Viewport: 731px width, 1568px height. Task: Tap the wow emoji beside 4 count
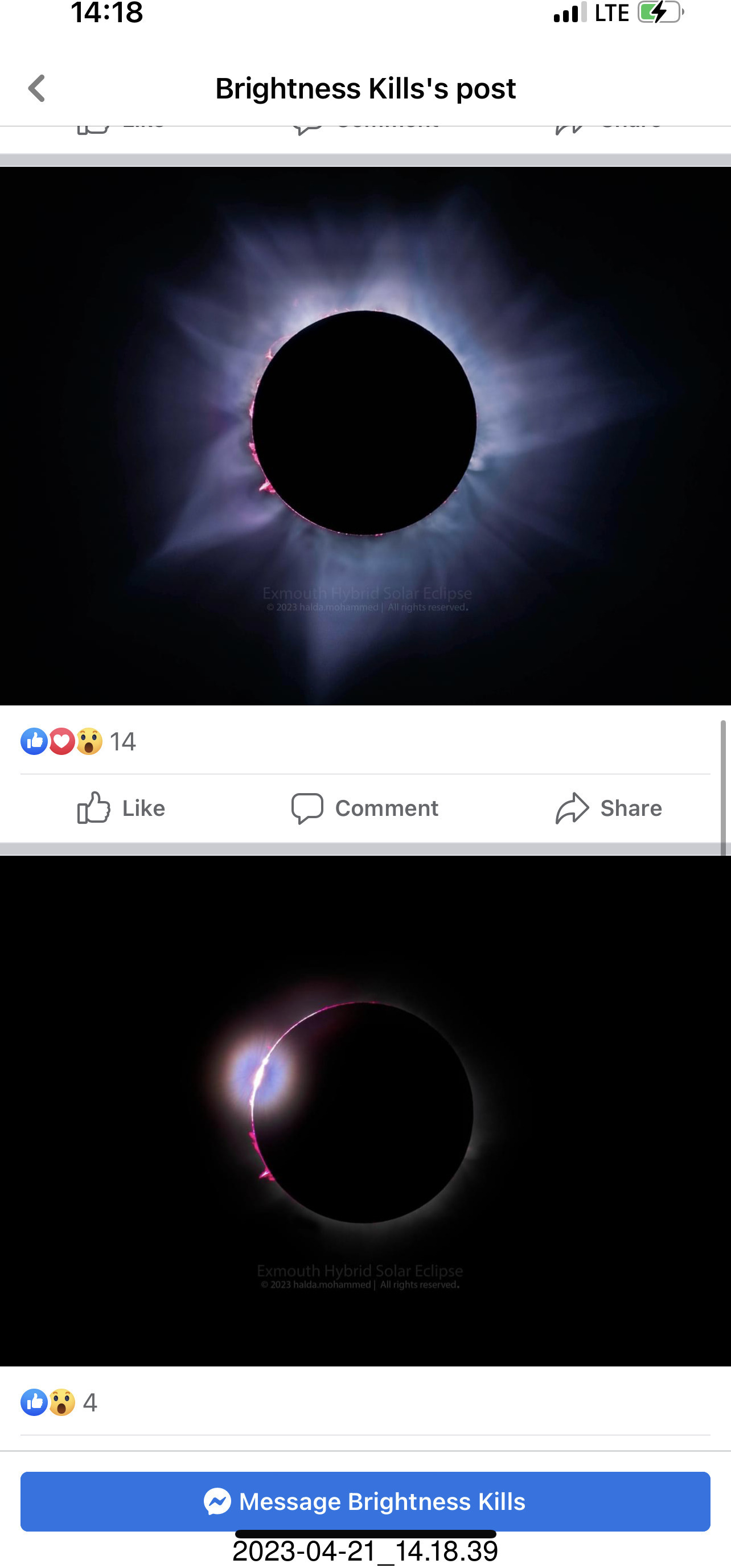click(61, 1402)
